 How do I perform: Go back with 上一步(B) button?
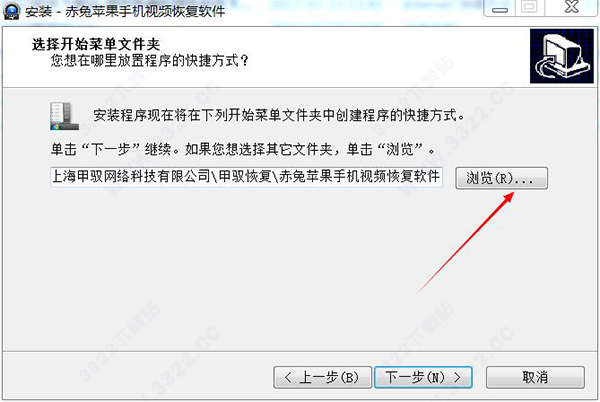[x=323, y=378]
